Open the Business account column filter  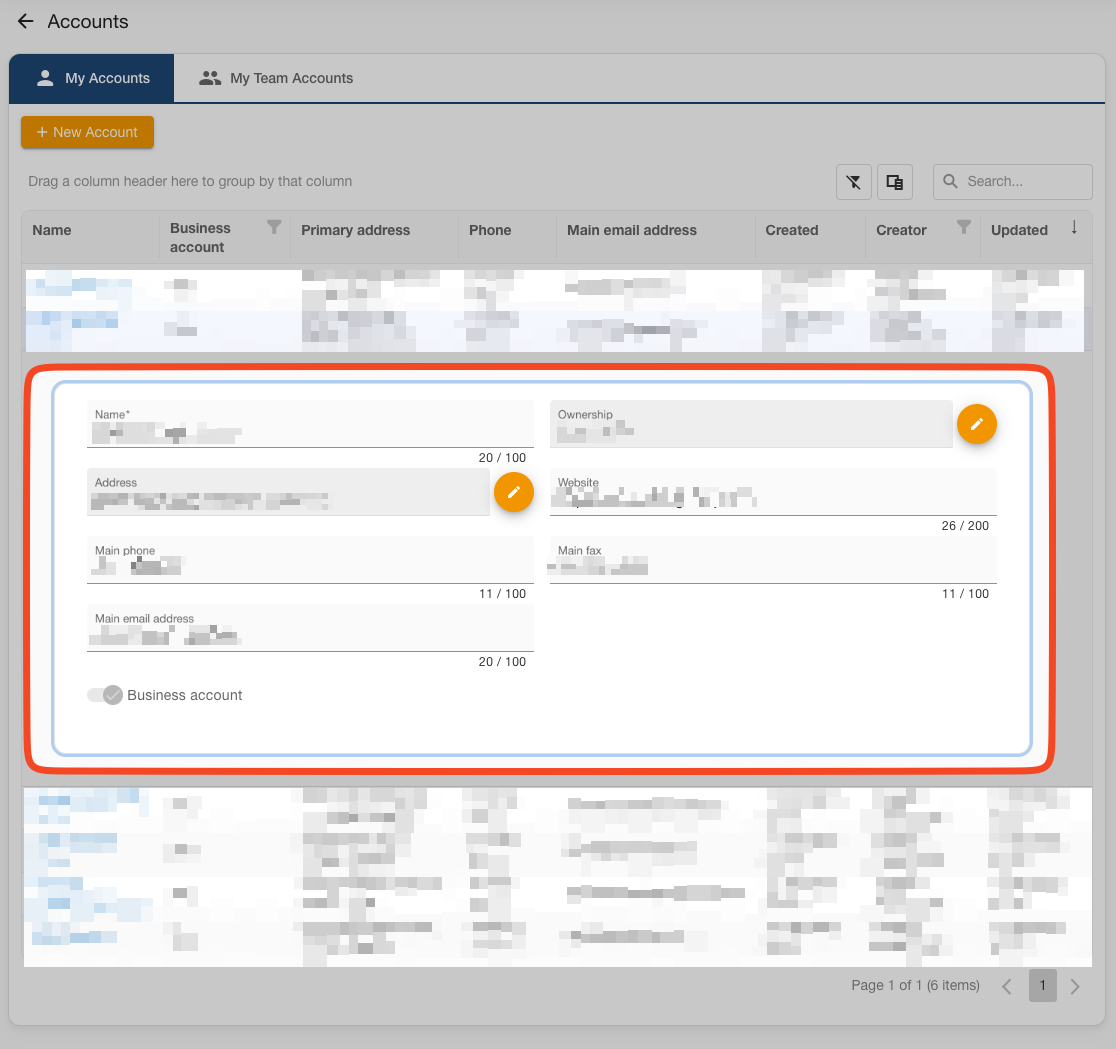pyautogui.click(x=274, y=228)
